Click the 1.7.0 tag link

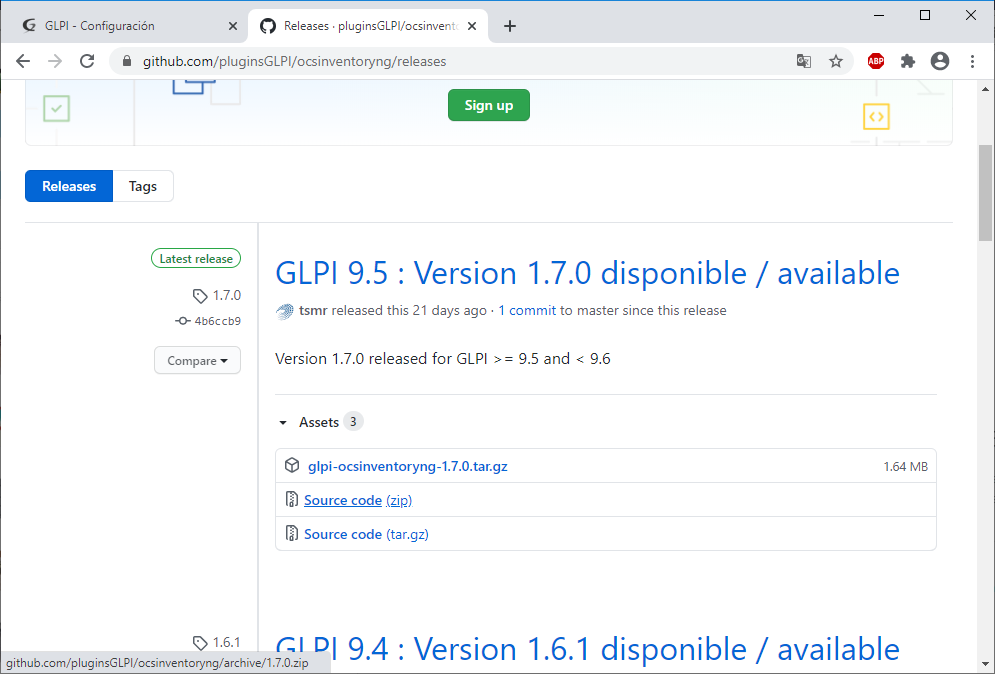tap(217, 296)
